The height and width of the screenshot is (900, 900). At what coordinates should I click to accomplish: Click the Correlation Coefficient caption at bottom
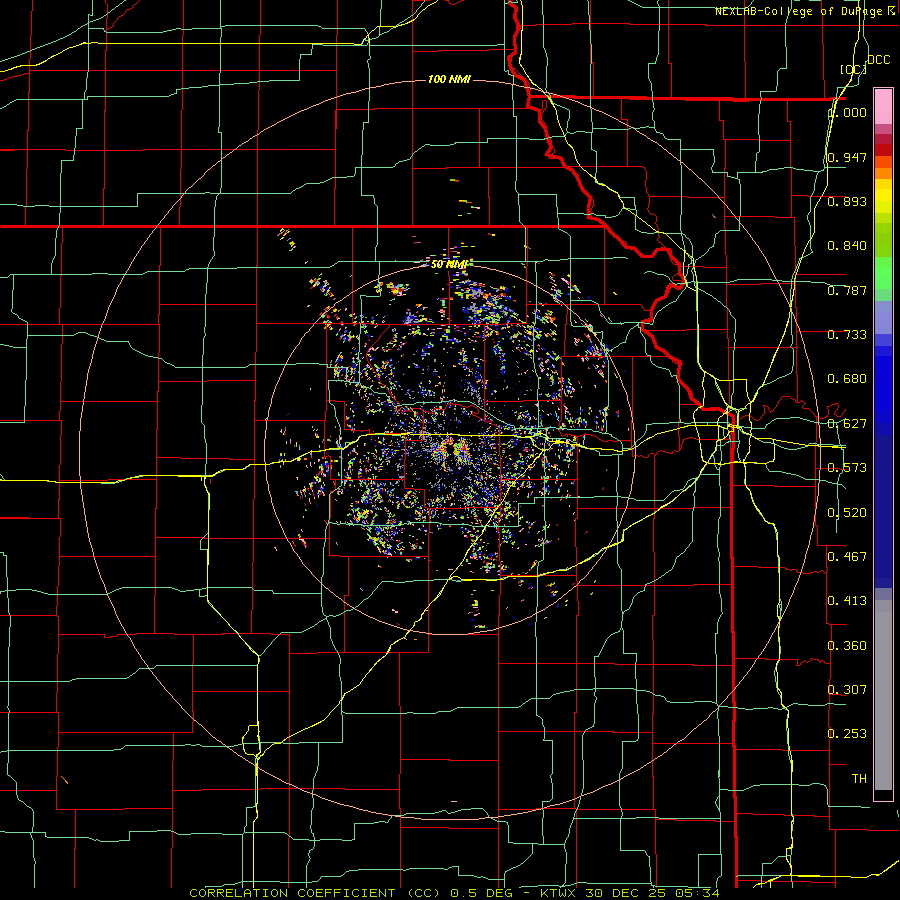pyautogui.click(x=455, y=893)
